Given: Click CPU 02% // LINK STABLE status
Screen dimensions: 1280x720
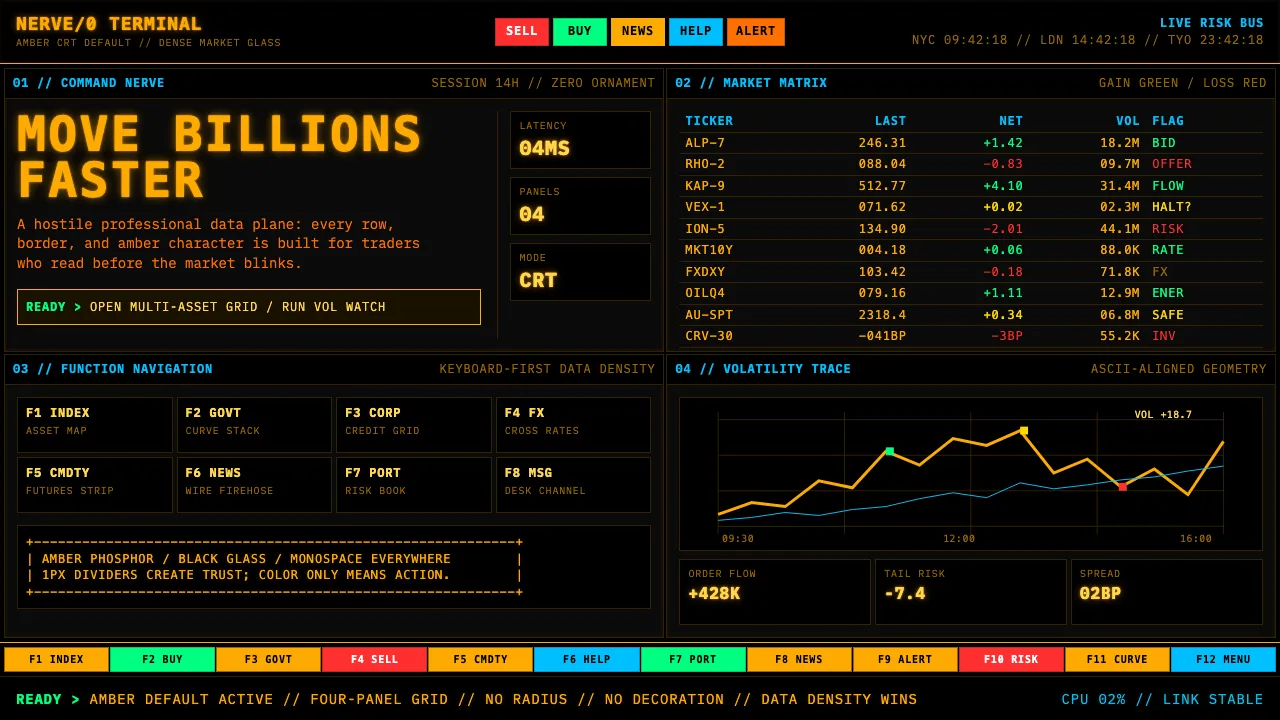Looking at the screenshot, I should [1163, 700].
